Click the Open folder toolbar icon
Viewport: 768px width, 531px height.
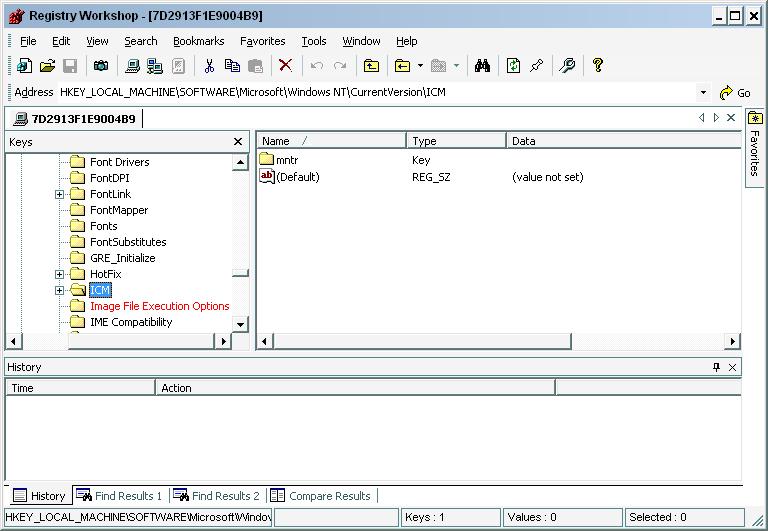(47, 66)
